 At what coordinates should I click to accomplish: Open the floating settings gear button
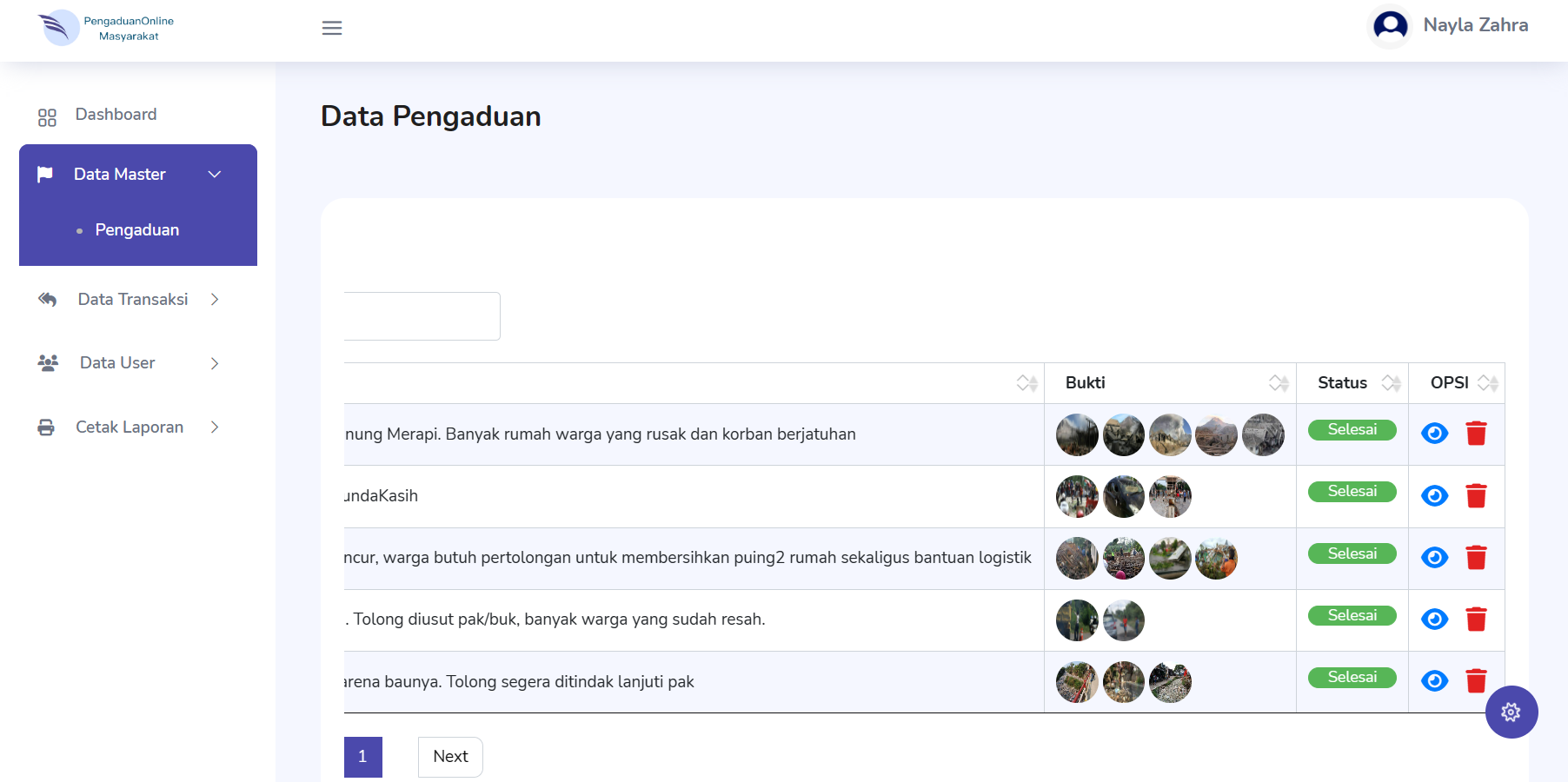point(1512,712)
